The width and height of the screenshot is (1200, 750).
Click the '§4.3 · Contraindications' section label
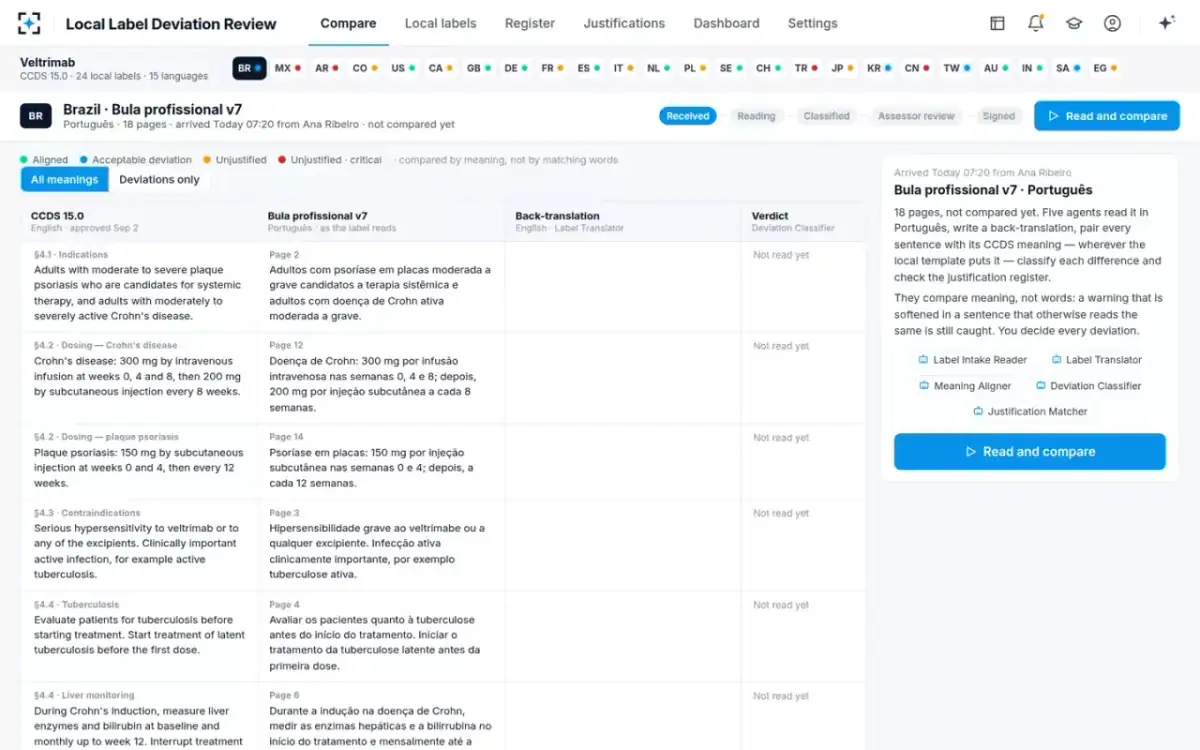pos(87,513)
